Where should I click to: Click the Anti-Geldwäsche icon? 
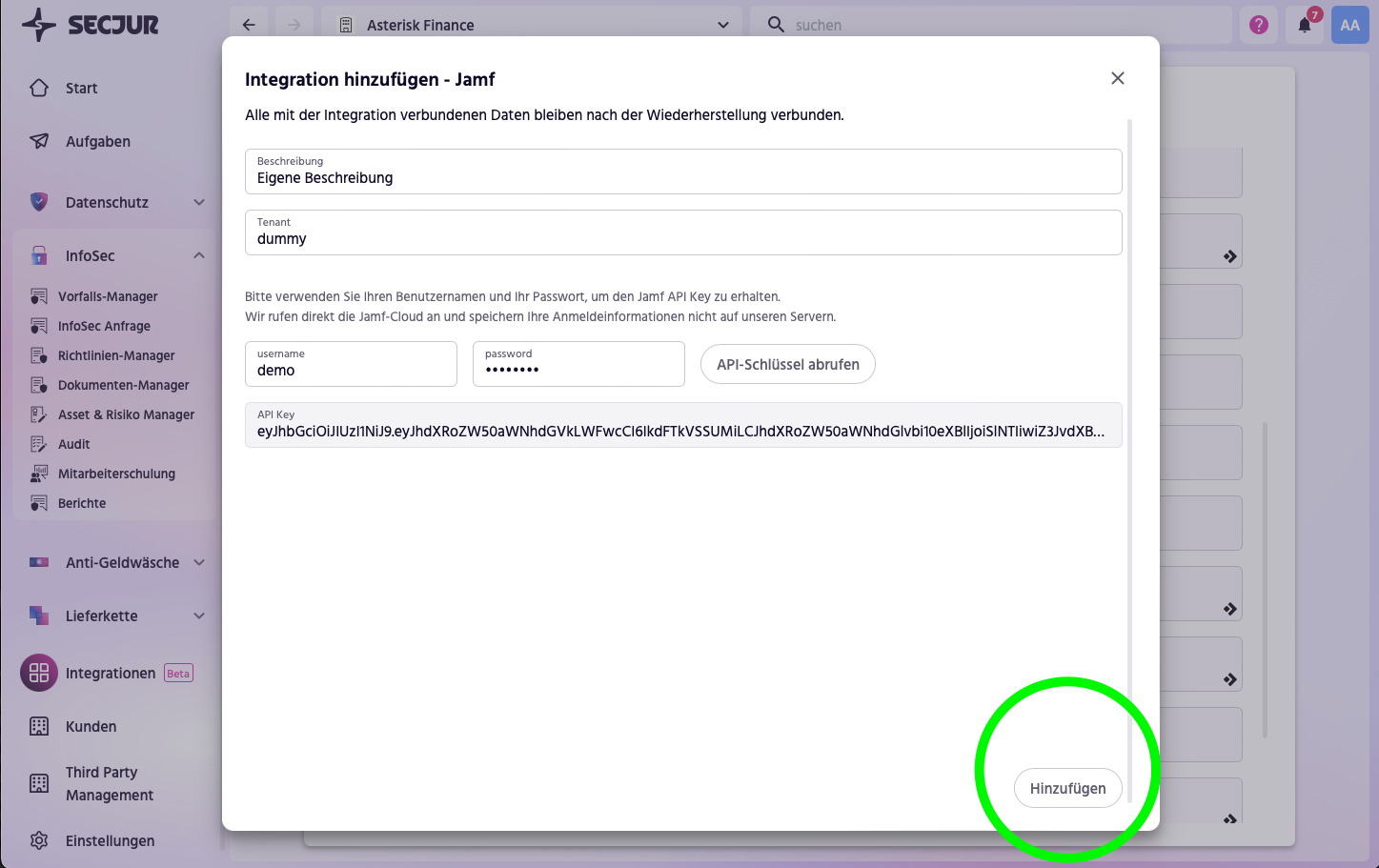click(39, 562)
